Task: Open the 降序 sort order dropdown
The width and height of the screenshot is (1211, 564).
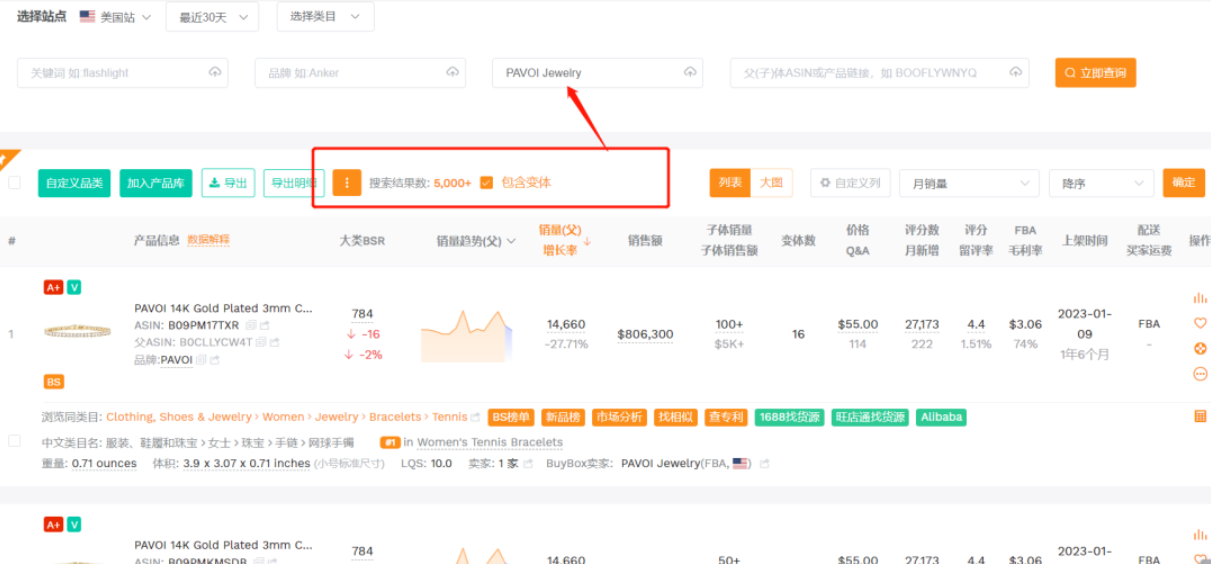Action: (1101, 184)
